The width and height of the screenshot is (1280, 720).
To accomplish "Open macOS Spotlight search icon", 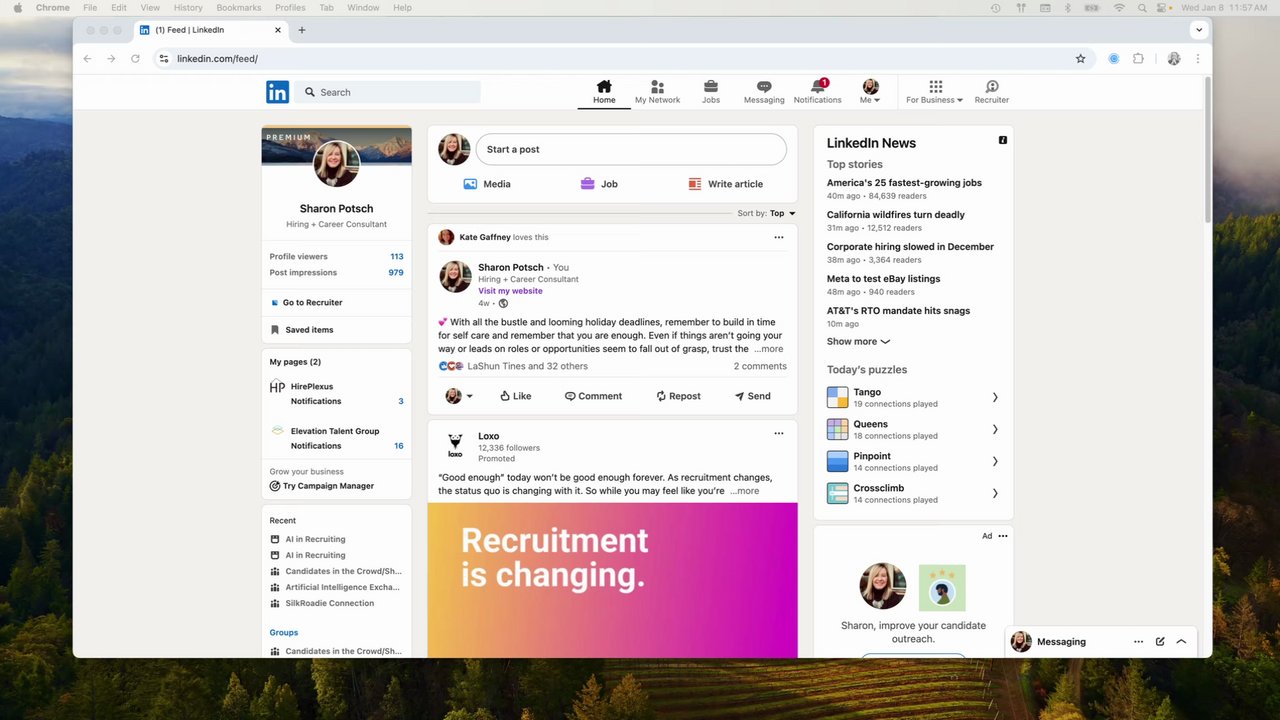I will pyautogui.click(x=1141, y=7).
